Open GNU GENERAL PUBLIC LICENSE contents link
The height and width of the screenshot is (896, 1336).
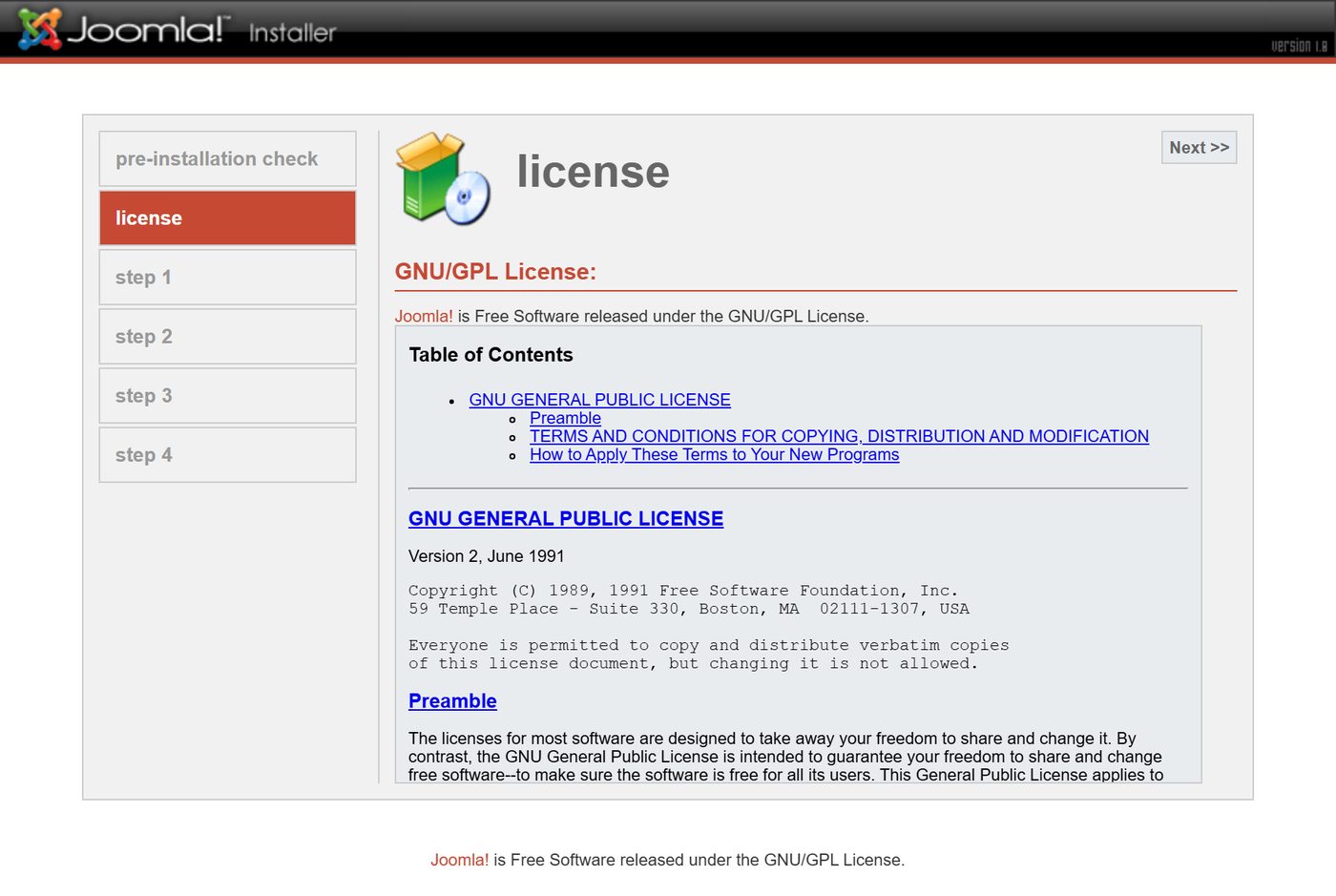point(599,400)
